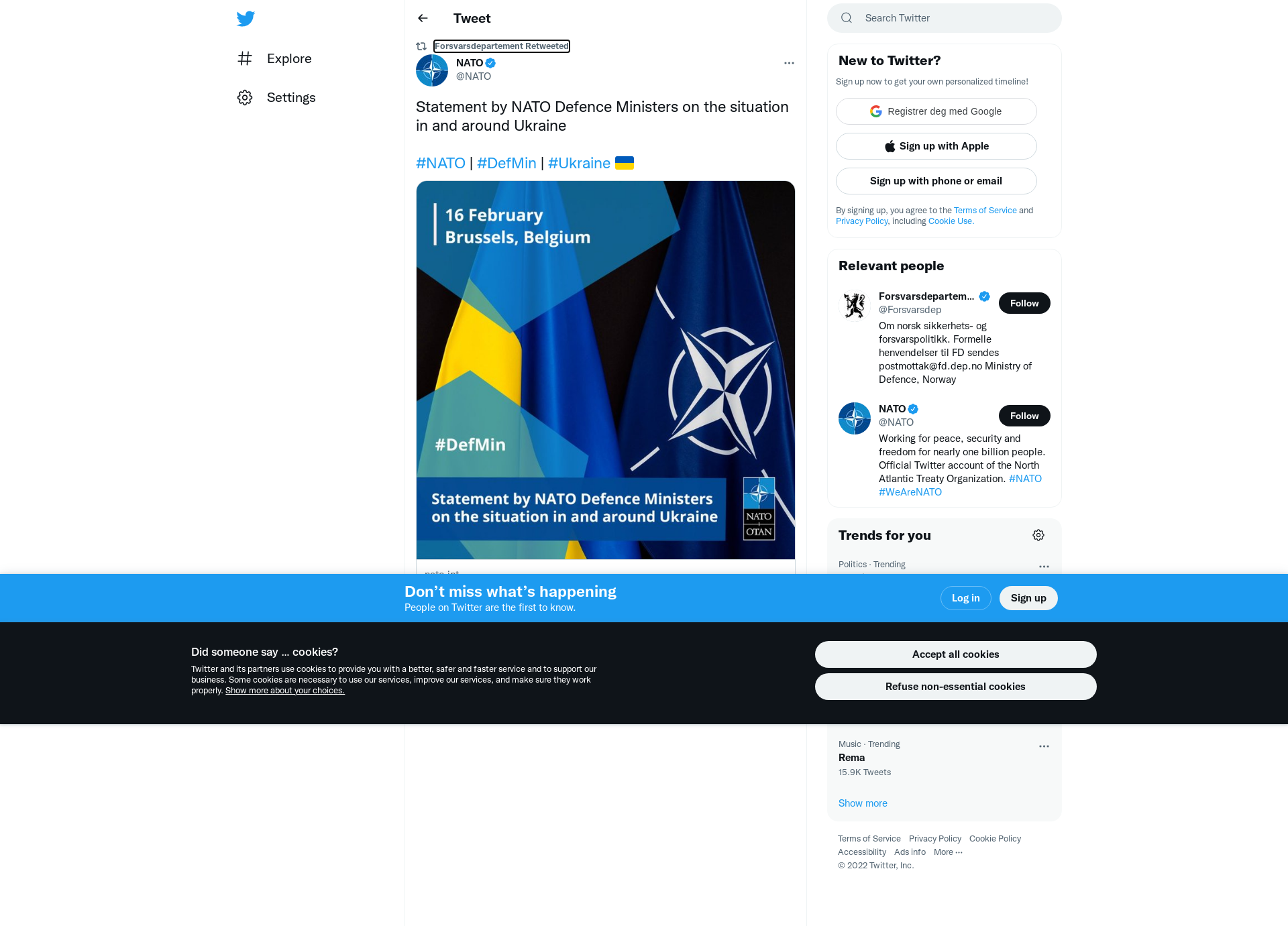
Task: Follow the NATO account
Action: click(1024, 416)
